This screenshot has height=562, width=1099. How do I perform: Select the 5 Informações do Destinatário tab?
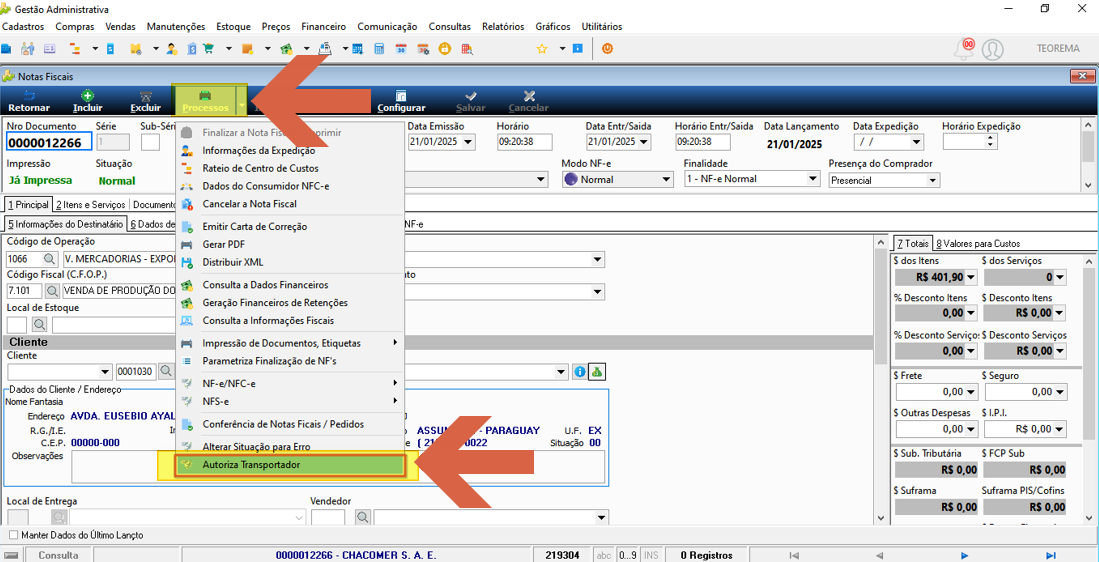[65, 224]
